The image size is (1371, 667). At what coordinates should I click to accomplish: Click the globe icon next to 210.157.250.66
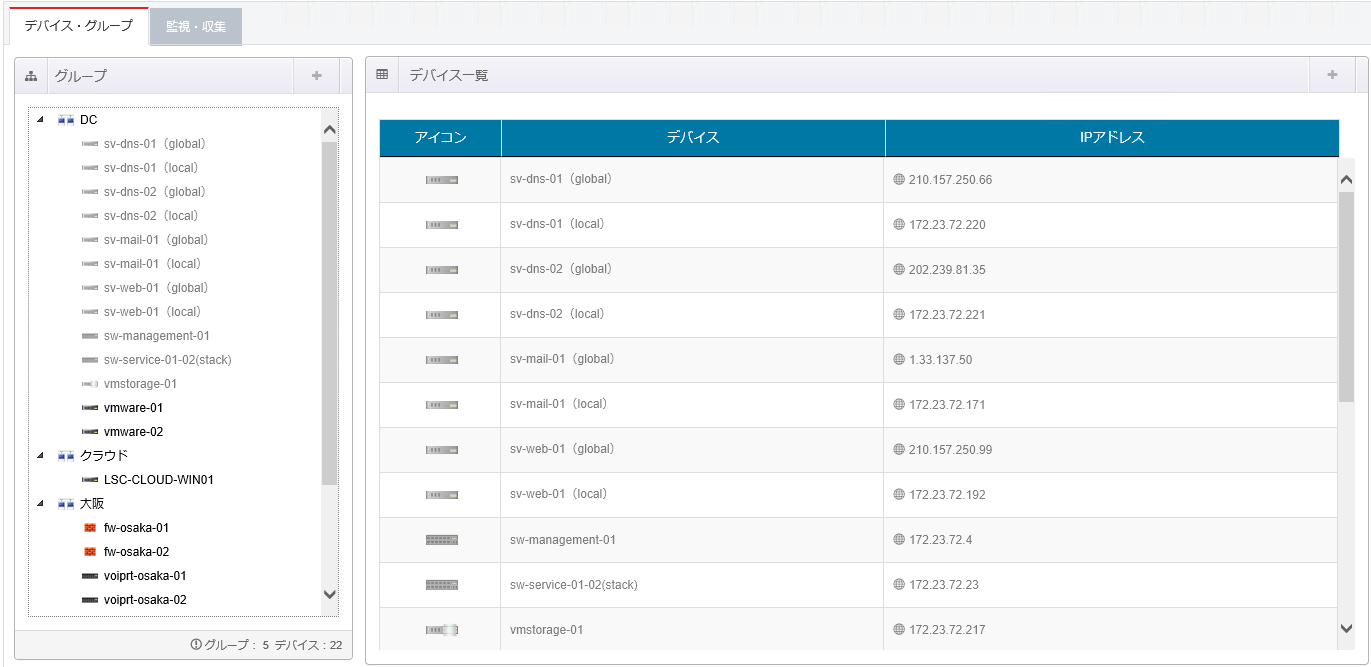click(x=898, y=180)
